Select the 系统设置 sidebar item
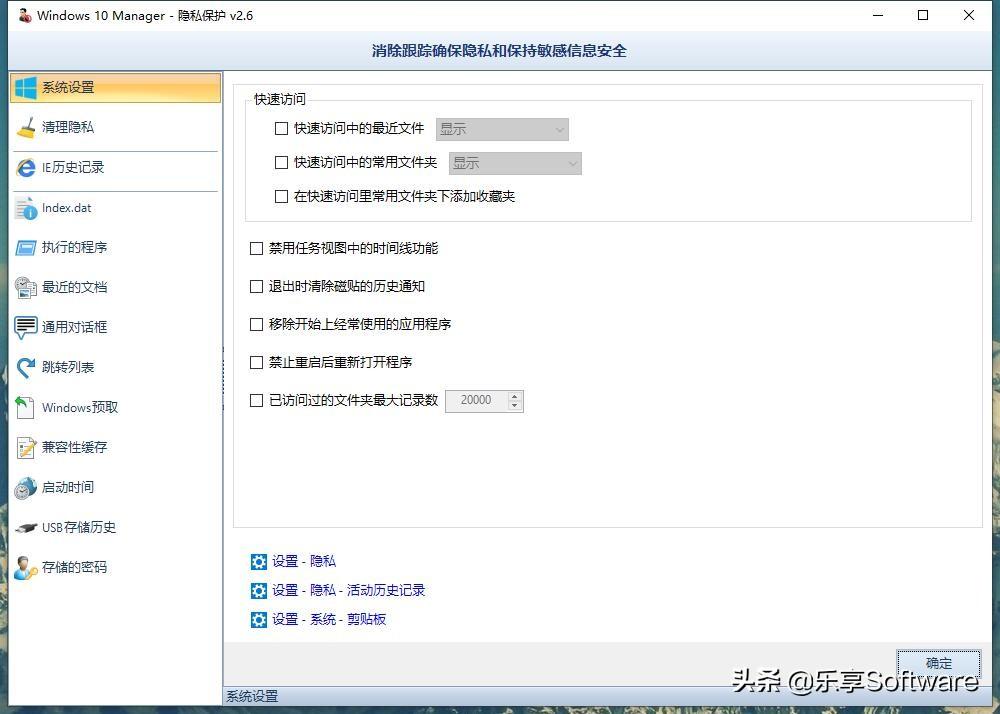 tap(115, 87)
